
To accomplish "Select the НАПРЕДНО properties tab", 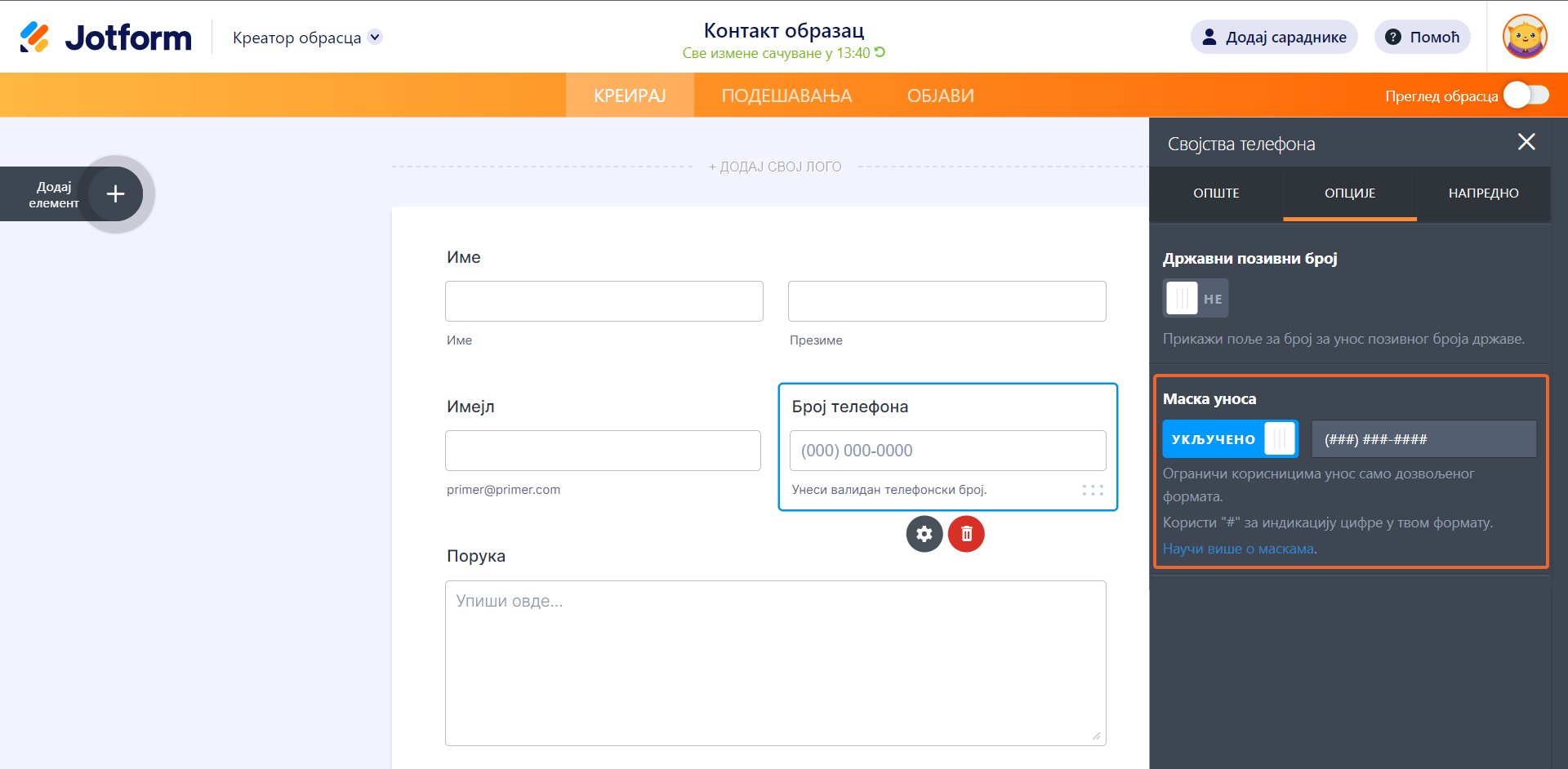I will tap(1483, 193).
